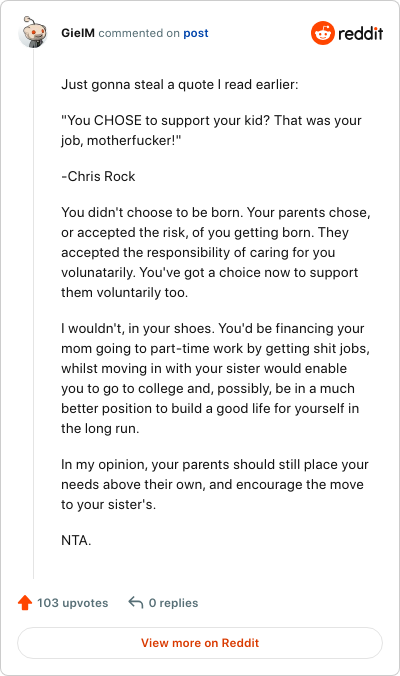Click the "NTA." verdict line
The height and width of the screenshot is (676, 400).
click(x=76, y=540)
